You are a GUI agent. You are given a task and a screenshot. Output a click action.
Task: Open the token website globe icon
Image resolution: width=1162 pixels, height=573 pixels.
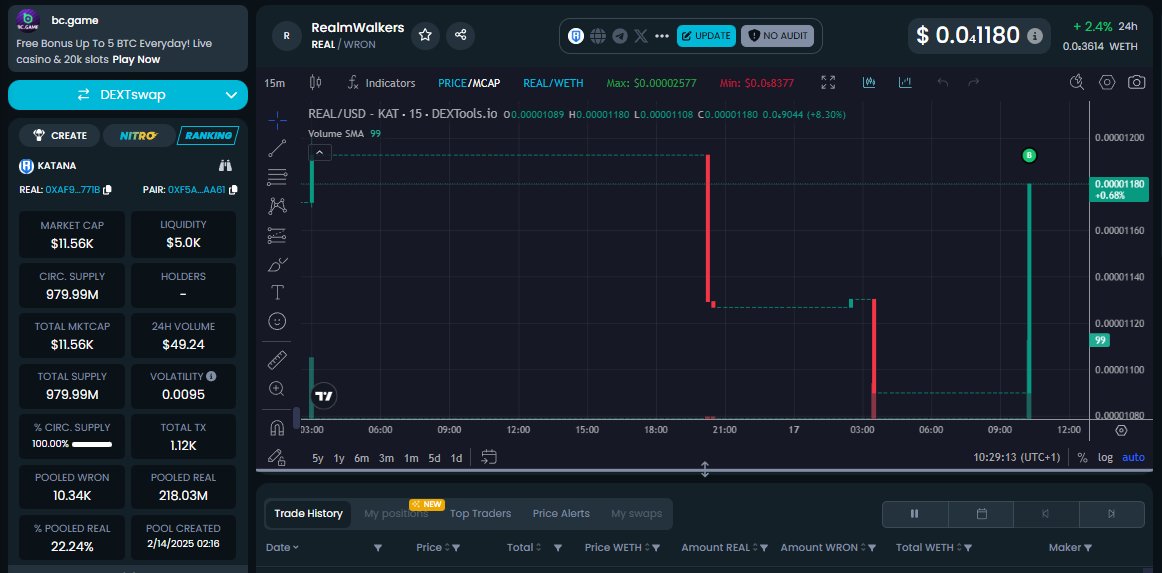coord(598,36)
